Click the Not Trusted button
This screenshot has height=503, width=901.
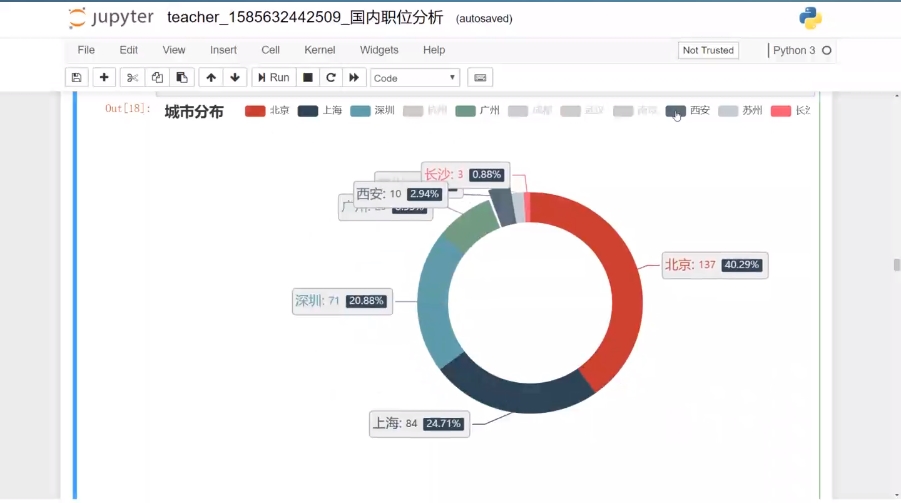tap(708, 50)
